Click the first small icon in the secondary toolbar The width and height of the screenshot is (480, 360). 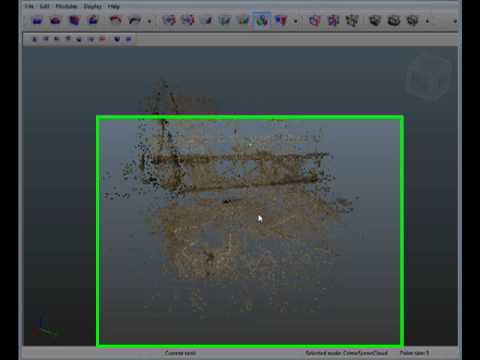pyautogui.click(x=34, y=39)
